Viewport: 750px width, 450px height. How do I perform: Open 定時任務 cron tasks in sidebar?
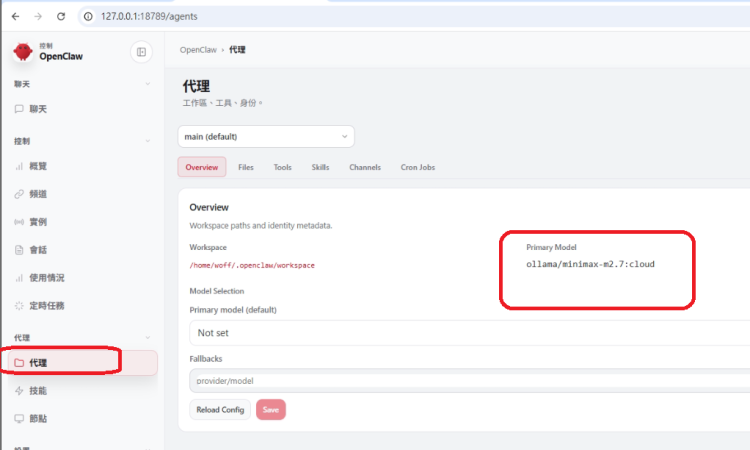tap(46, 306)
